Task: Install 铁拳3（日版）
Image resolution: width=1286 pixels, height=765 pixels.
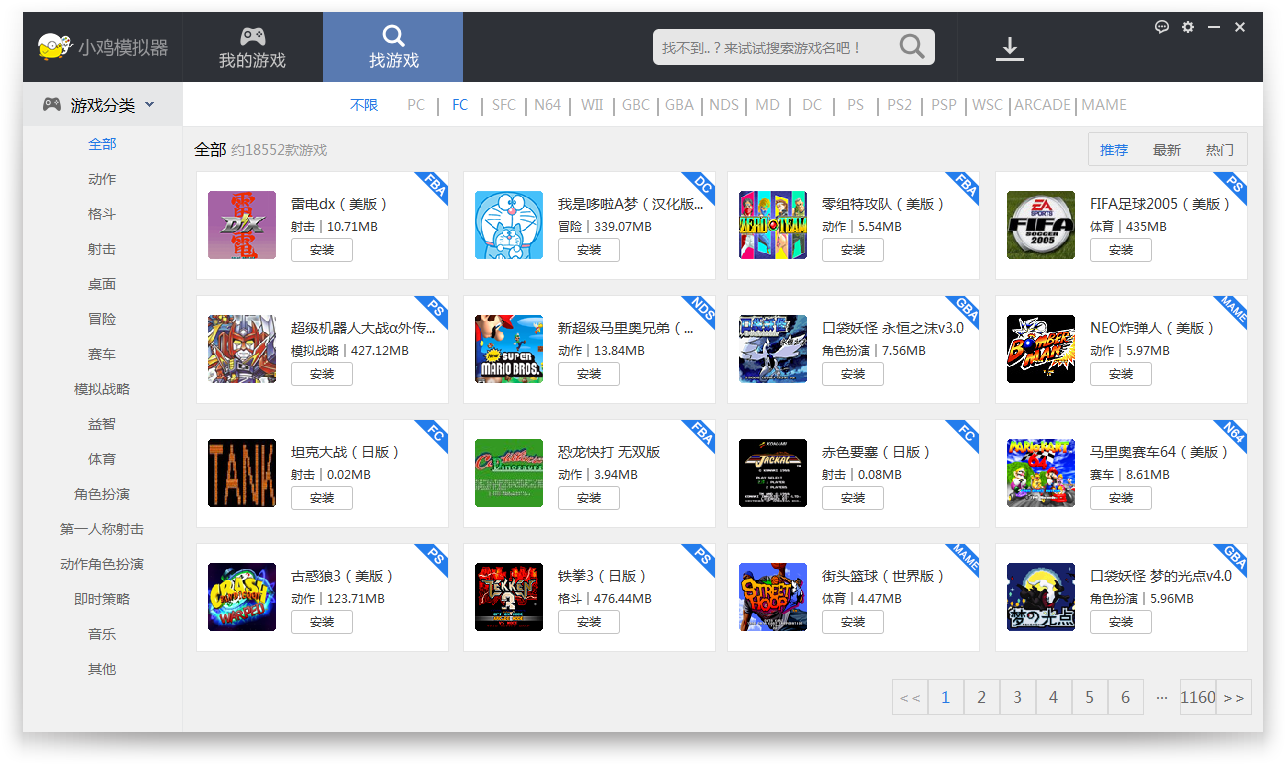Action: click(x=589, y=622)
